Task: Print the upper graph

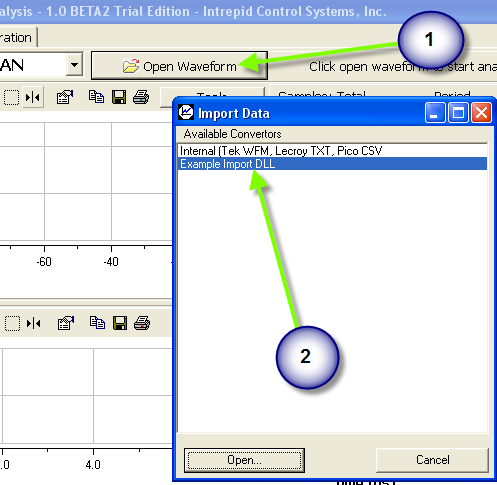Action: click(141, 97)
